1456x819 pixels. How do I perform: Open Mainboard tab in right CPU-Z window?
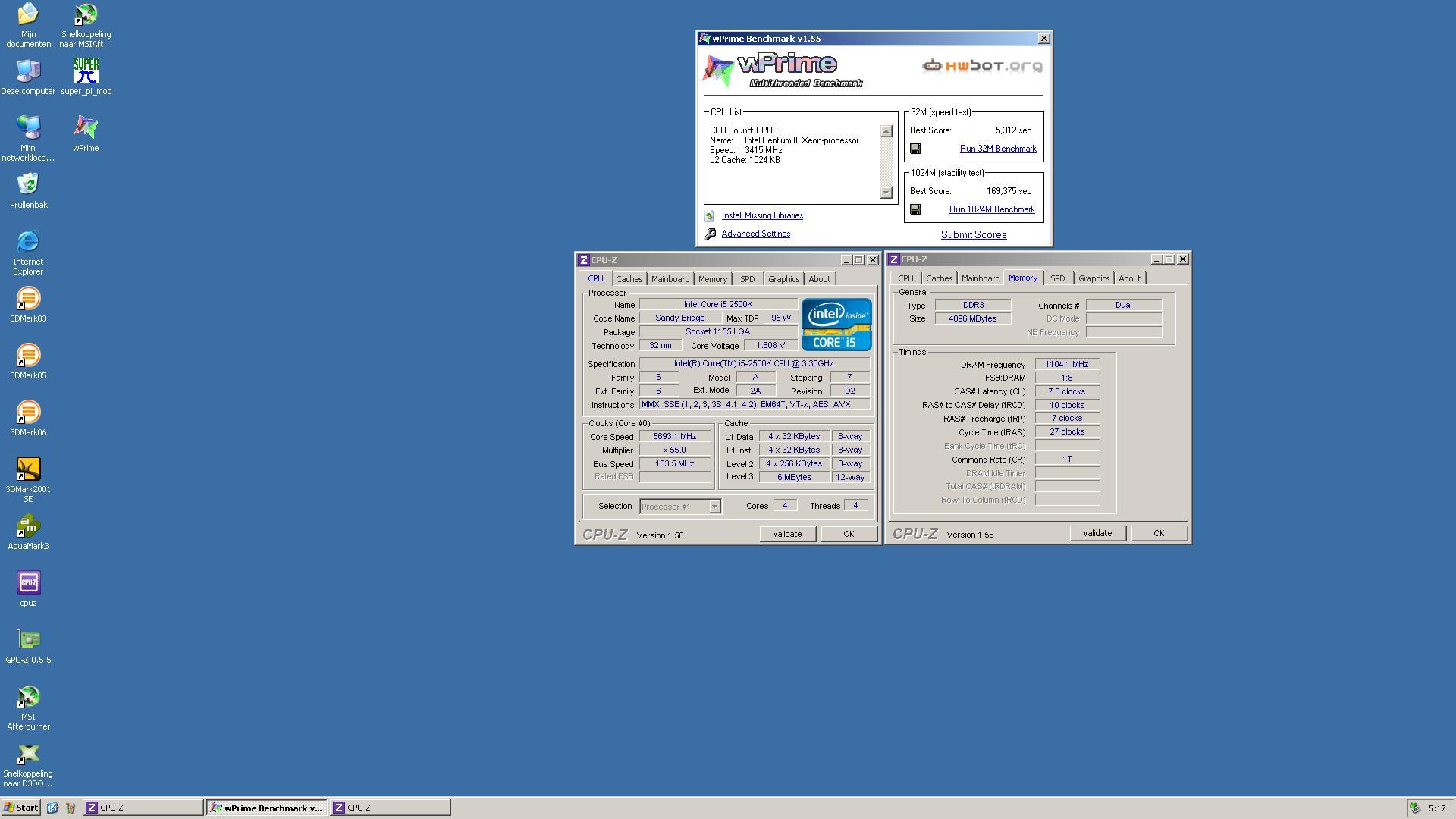pyautogui.click(x=981, y=278)
